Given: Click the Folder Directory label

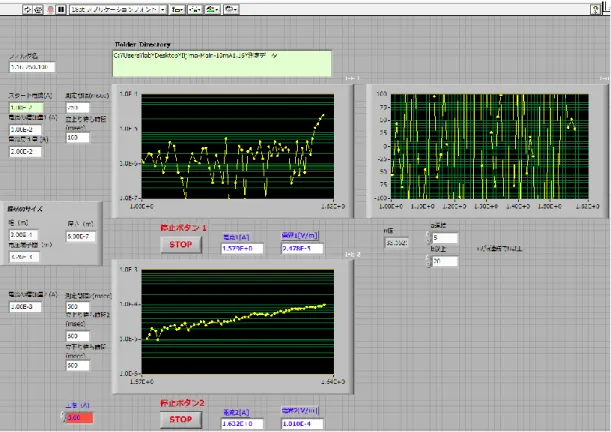Looking at the screenshot, I should (143, 44).
